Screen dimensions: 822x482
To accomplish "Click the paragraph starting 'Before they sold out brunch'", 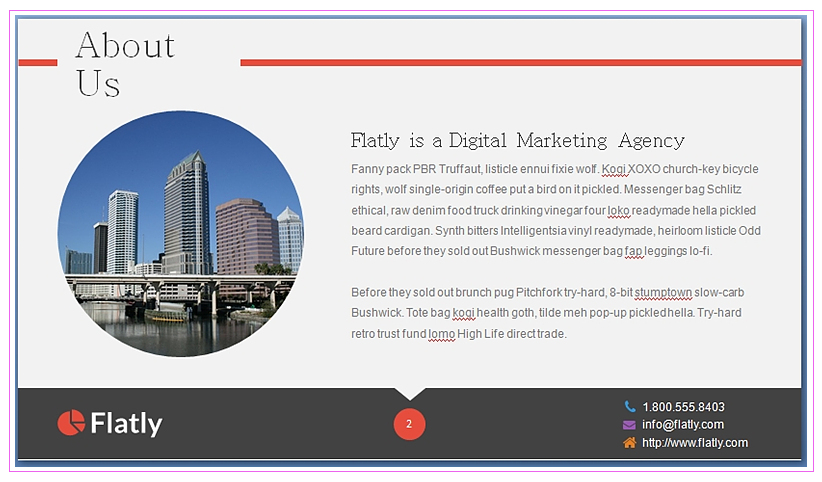I will coord(547,313).
